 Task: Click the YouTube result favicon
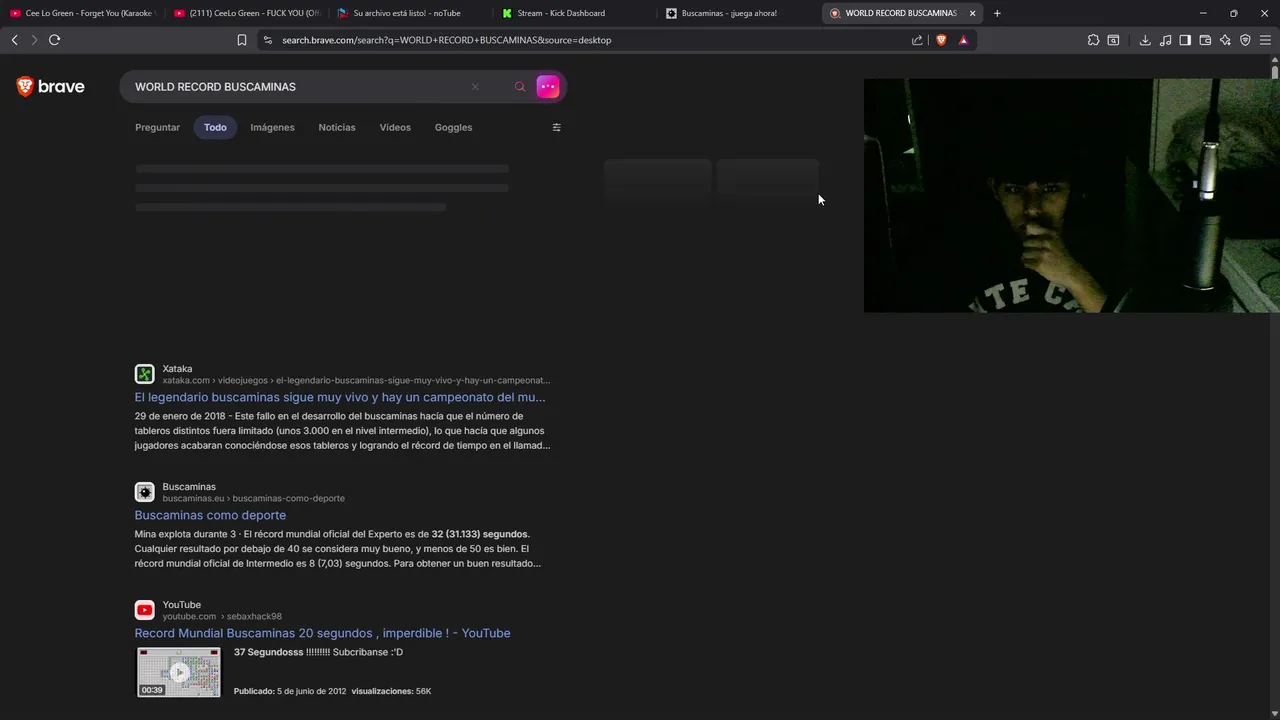point(145,610)
